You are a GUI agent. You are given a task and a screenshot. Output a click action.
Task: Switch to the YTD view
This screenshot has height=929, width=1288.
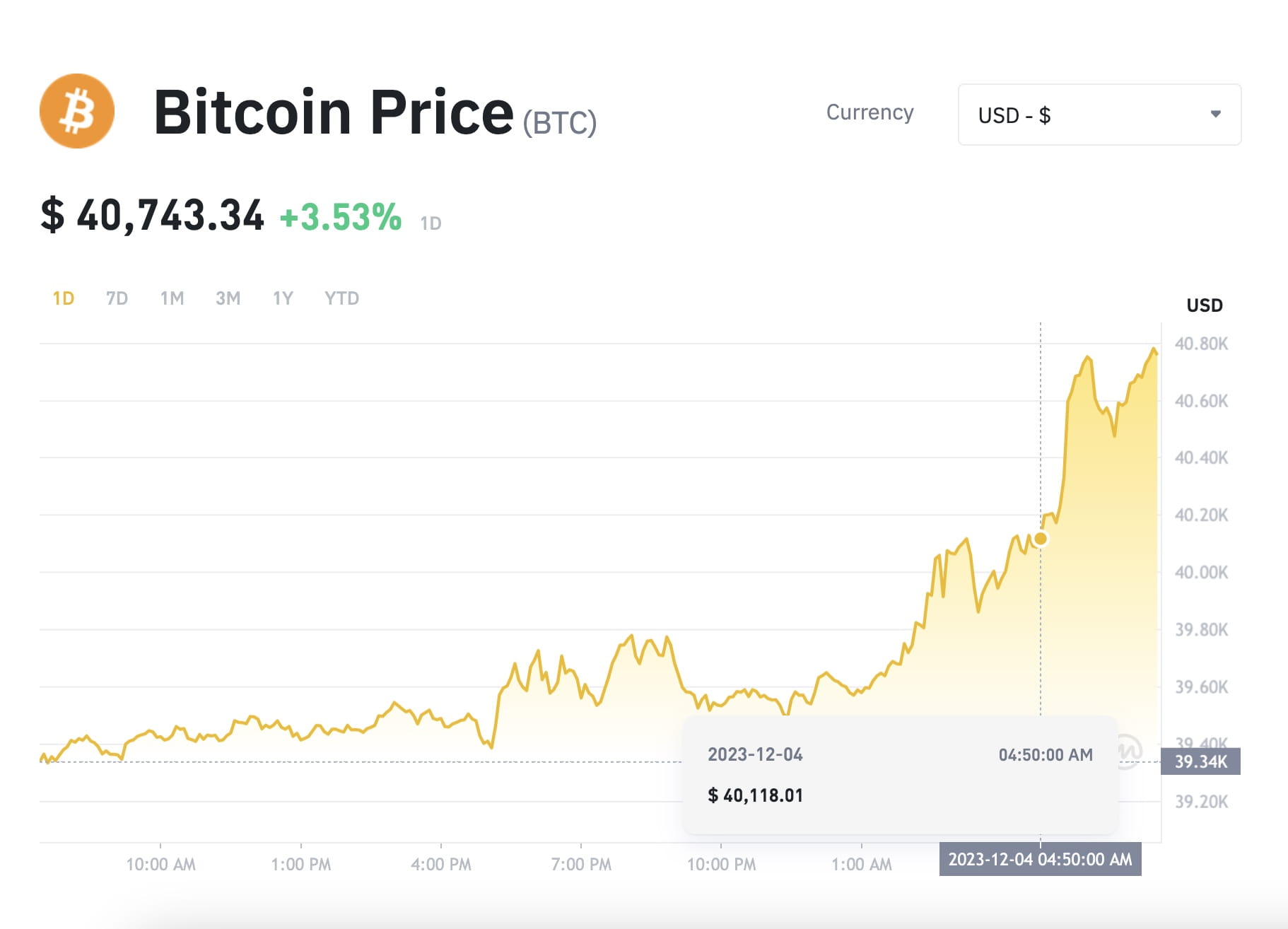(x=341, y=298)
